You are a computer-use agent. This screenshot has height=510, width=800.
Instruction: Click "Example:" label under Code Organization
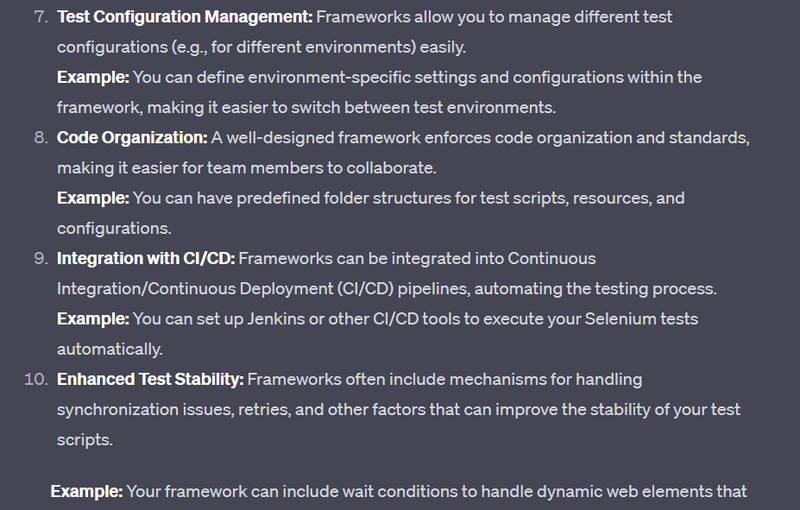[92, 197]
